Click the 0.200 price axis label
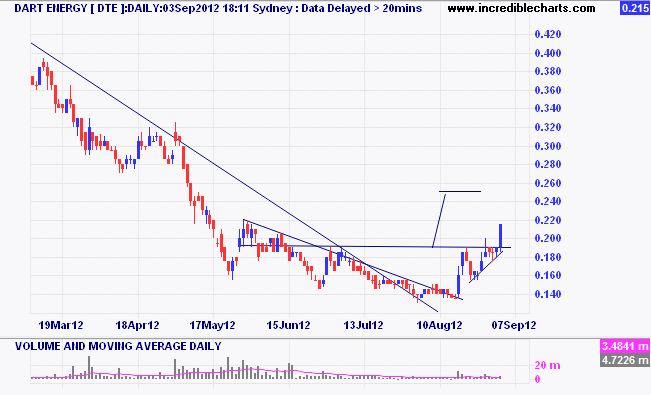651x395 pixels. pos(548,238)
